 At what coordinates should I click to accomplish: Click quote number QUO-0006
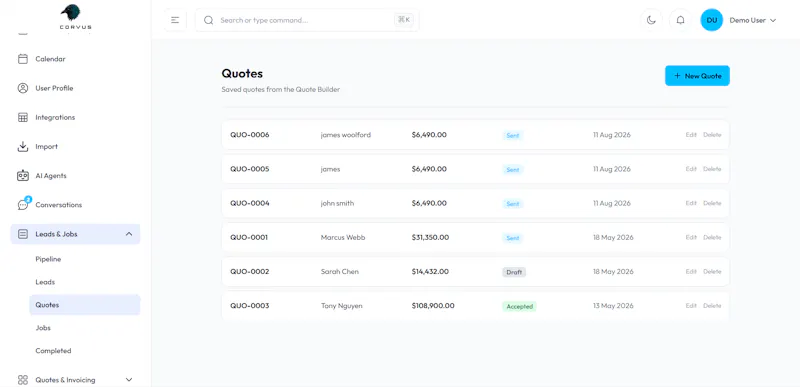click(249, 135)
